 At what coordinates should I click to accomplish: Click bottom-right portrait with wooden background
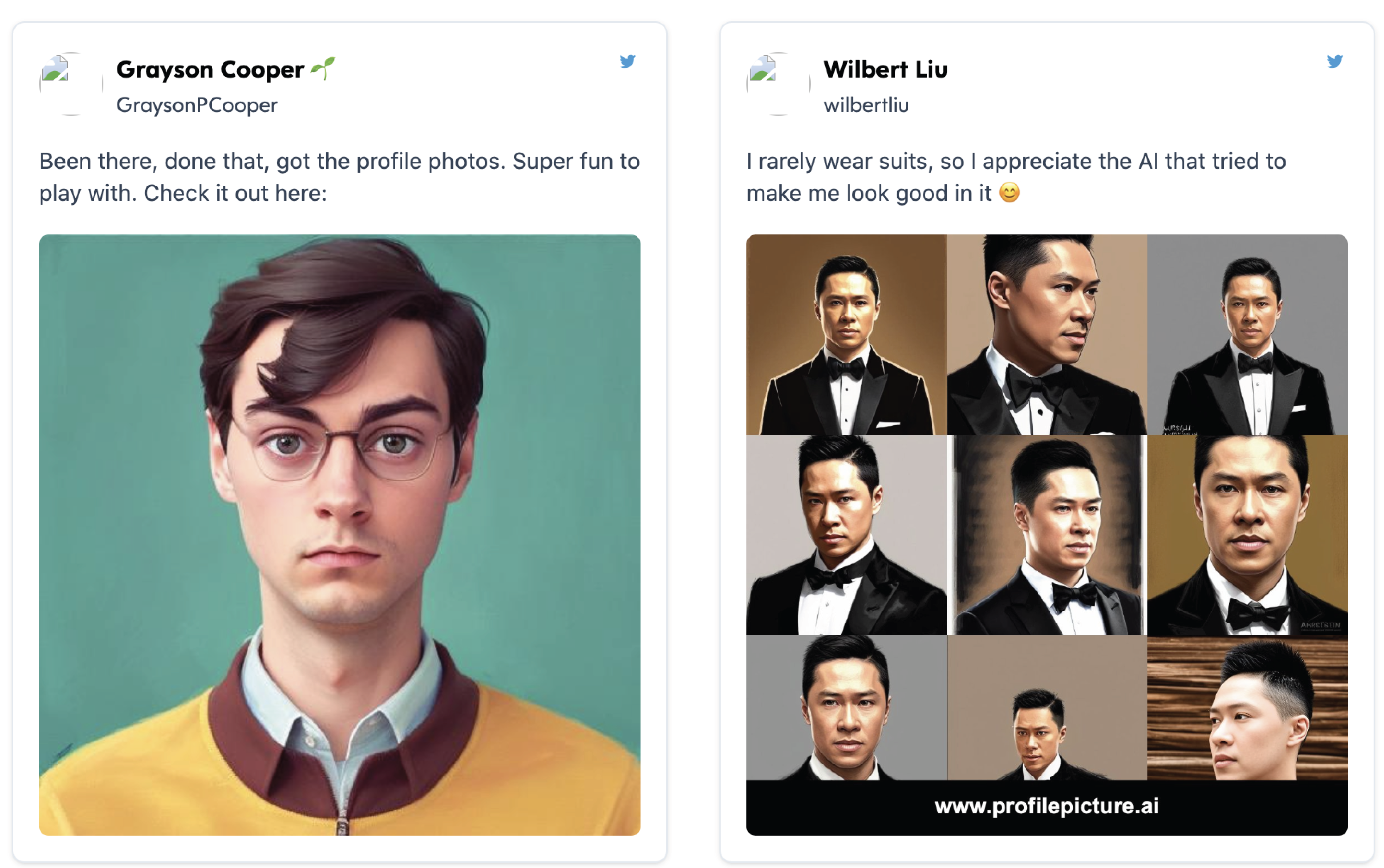1247,707
